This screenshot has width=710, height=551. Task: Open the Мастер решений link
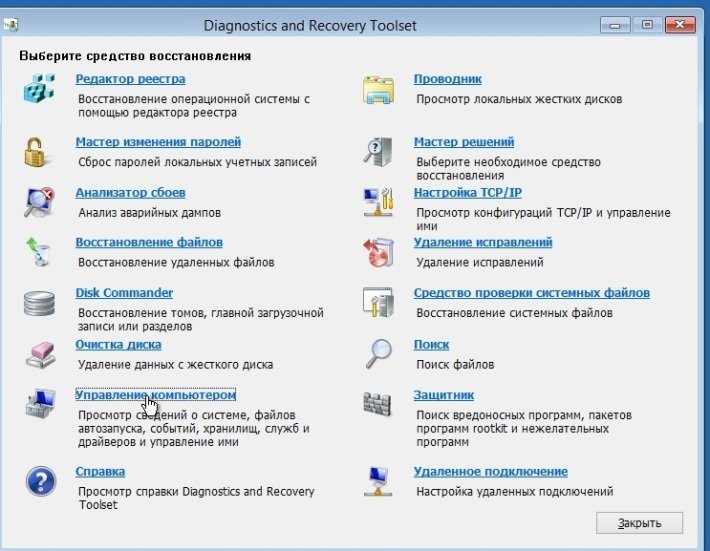(463, 142)
